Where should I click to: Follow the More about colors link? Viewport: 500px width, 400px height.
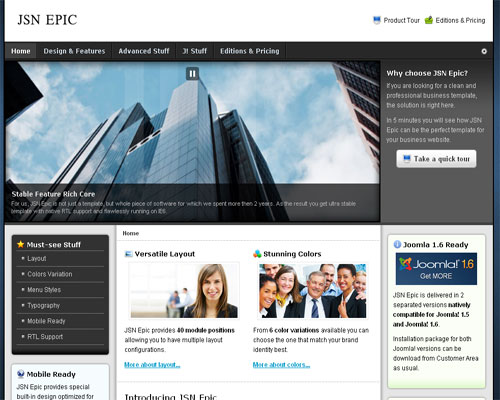281,365
